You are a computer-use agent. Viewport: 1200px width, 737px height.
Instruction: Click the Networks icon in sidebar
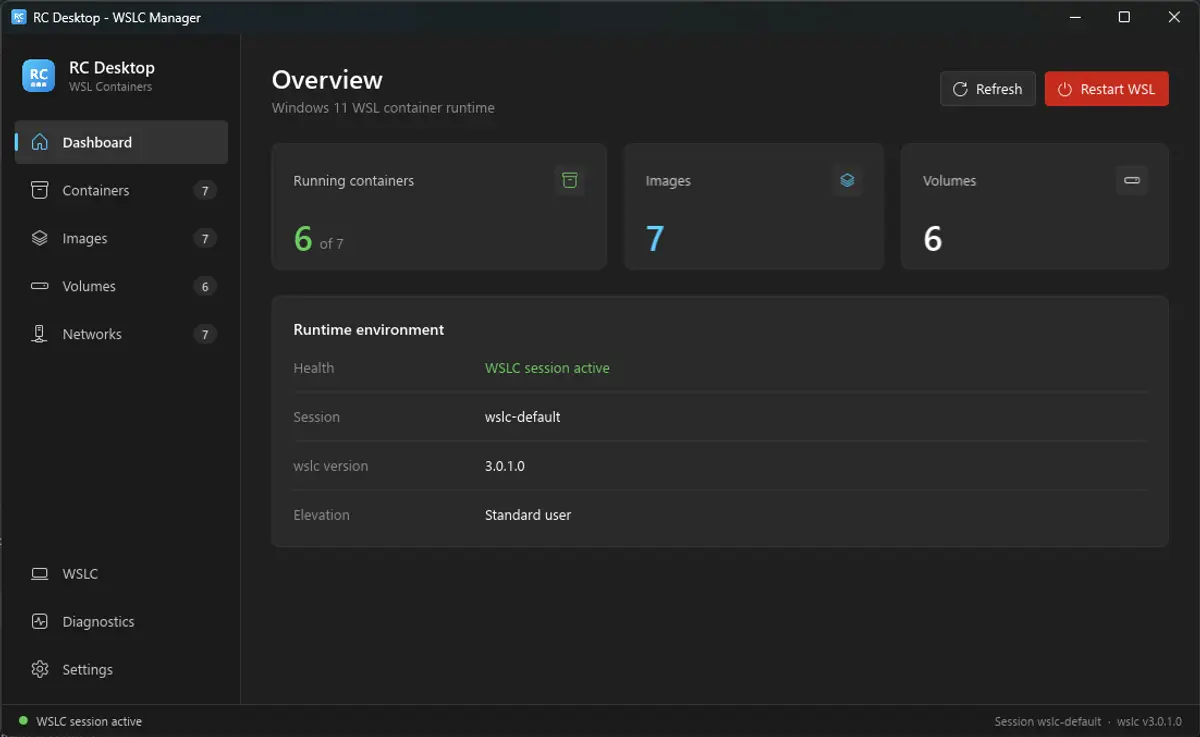pyautogui.click(x=40, y=334)
